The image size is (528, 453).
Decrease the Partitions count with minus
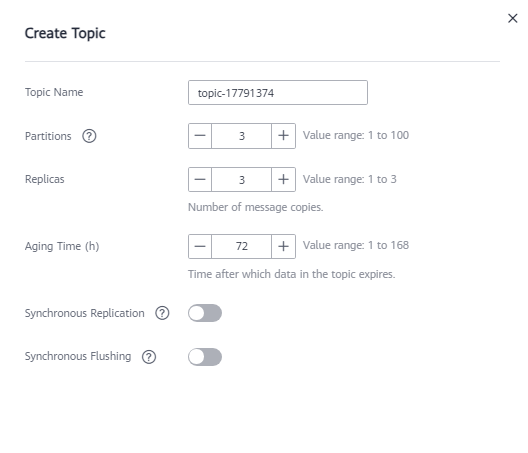coord(200,136)
